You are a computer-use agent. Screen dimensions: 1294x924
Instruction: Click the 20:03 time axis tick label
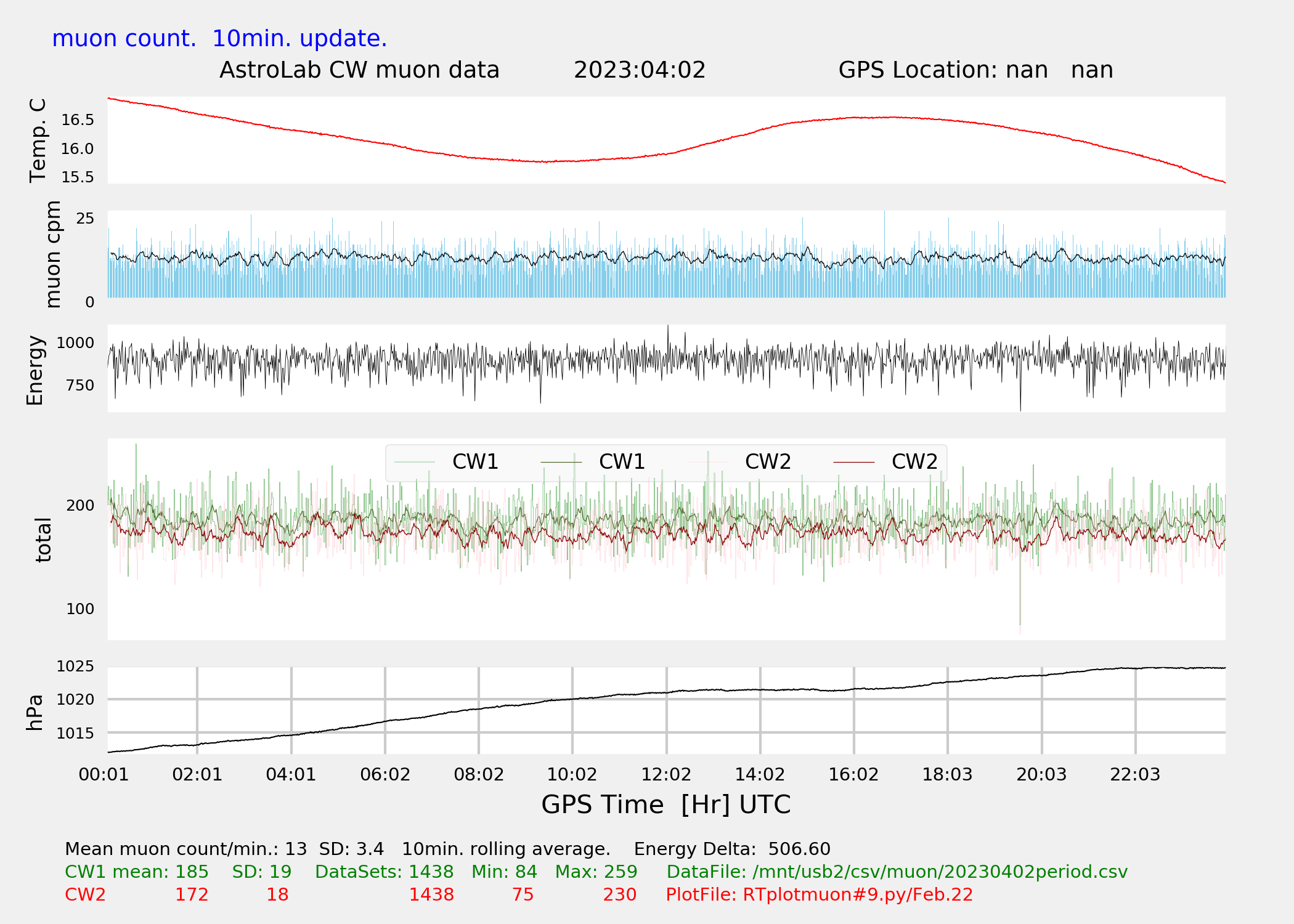pyautogui.click(x=1041, y=774)
